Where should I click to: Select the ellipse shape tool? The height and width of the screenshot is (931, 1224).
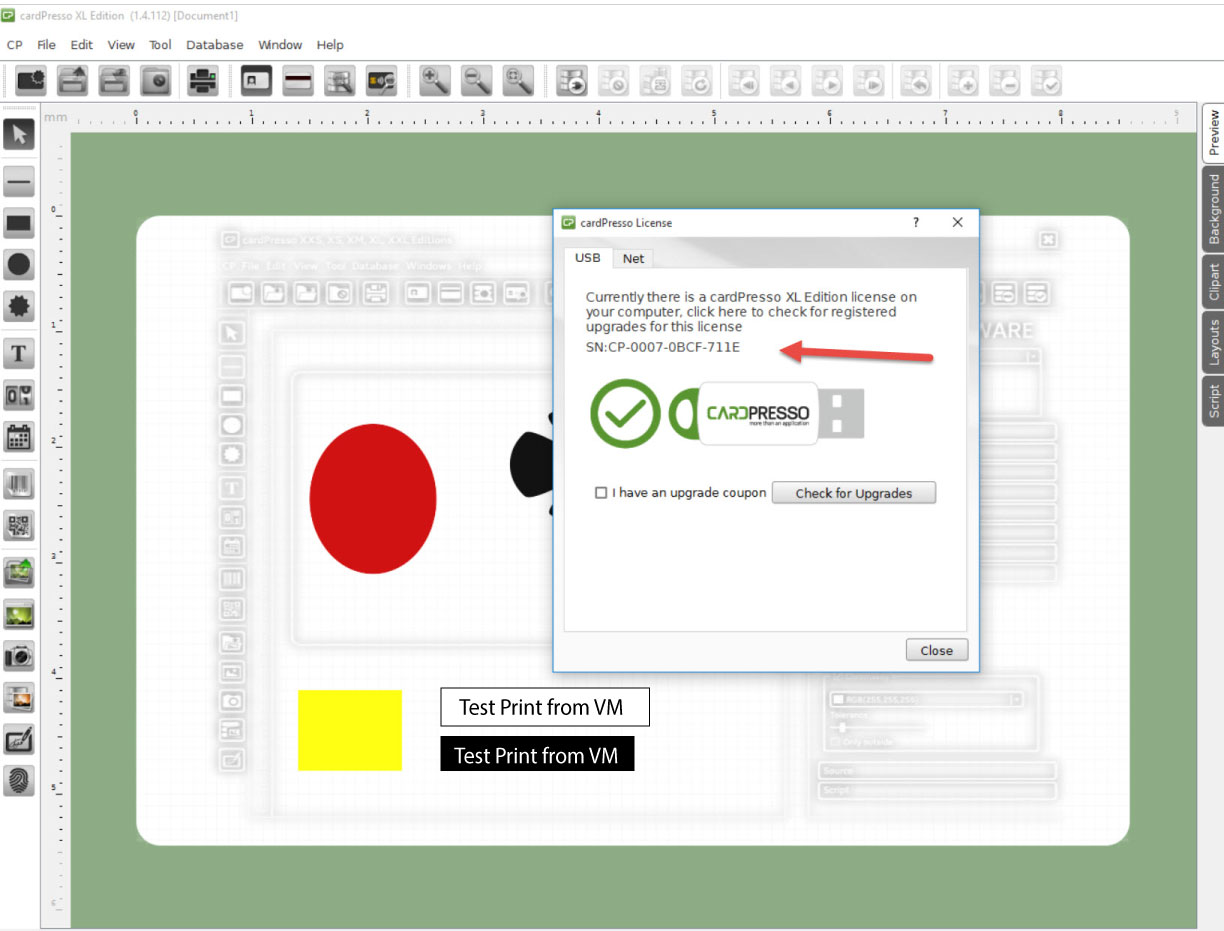click(x=19, y=265)
